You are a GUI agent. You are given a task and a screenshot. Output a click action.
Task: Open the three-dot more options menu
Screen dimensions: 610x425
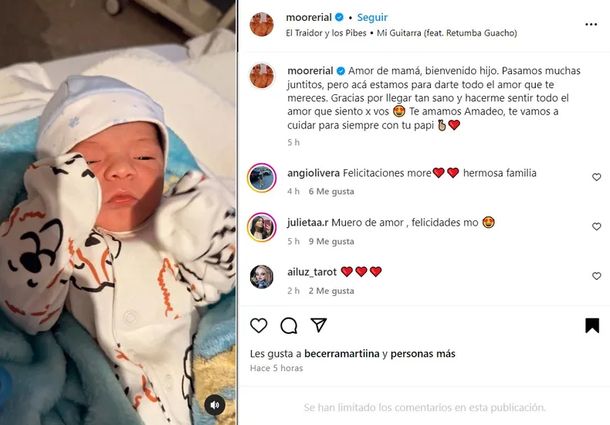[591, 24]
